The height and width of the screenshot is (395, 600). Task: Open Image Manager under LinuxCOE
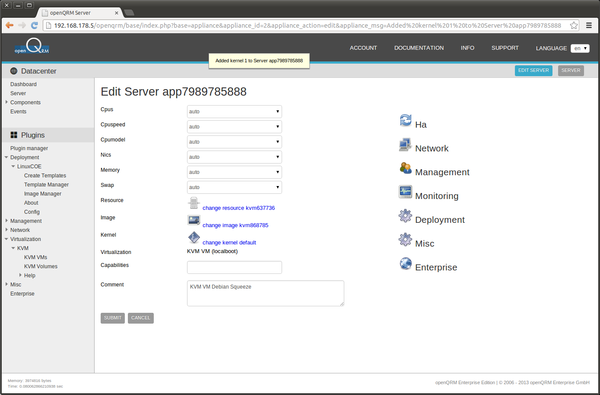42,194
